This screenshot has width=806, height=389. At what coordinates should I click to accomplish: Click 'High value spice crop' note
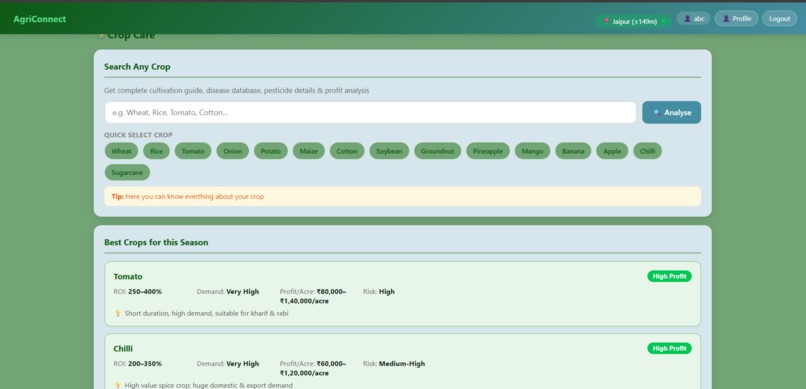click(x=209, y=385)
